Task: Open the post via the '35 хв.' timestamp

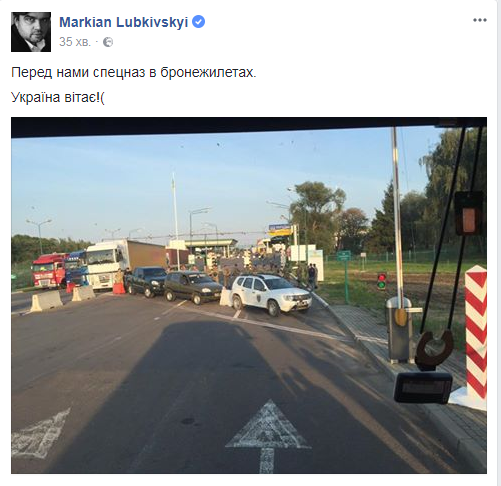Action: pos(75,42)
